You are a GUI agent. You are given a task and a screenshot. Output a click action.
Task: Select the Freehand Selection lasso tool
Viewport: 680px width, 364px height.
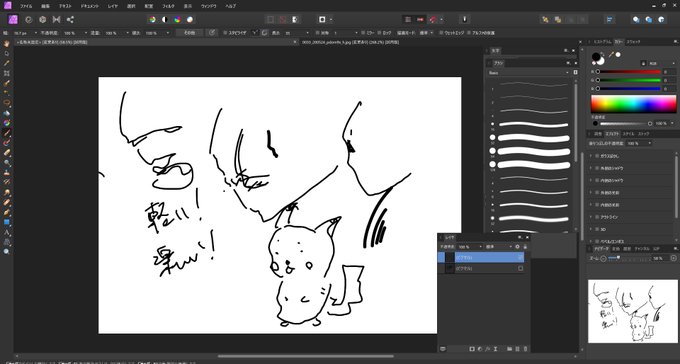pyautogui.click(x=7, y=103)
